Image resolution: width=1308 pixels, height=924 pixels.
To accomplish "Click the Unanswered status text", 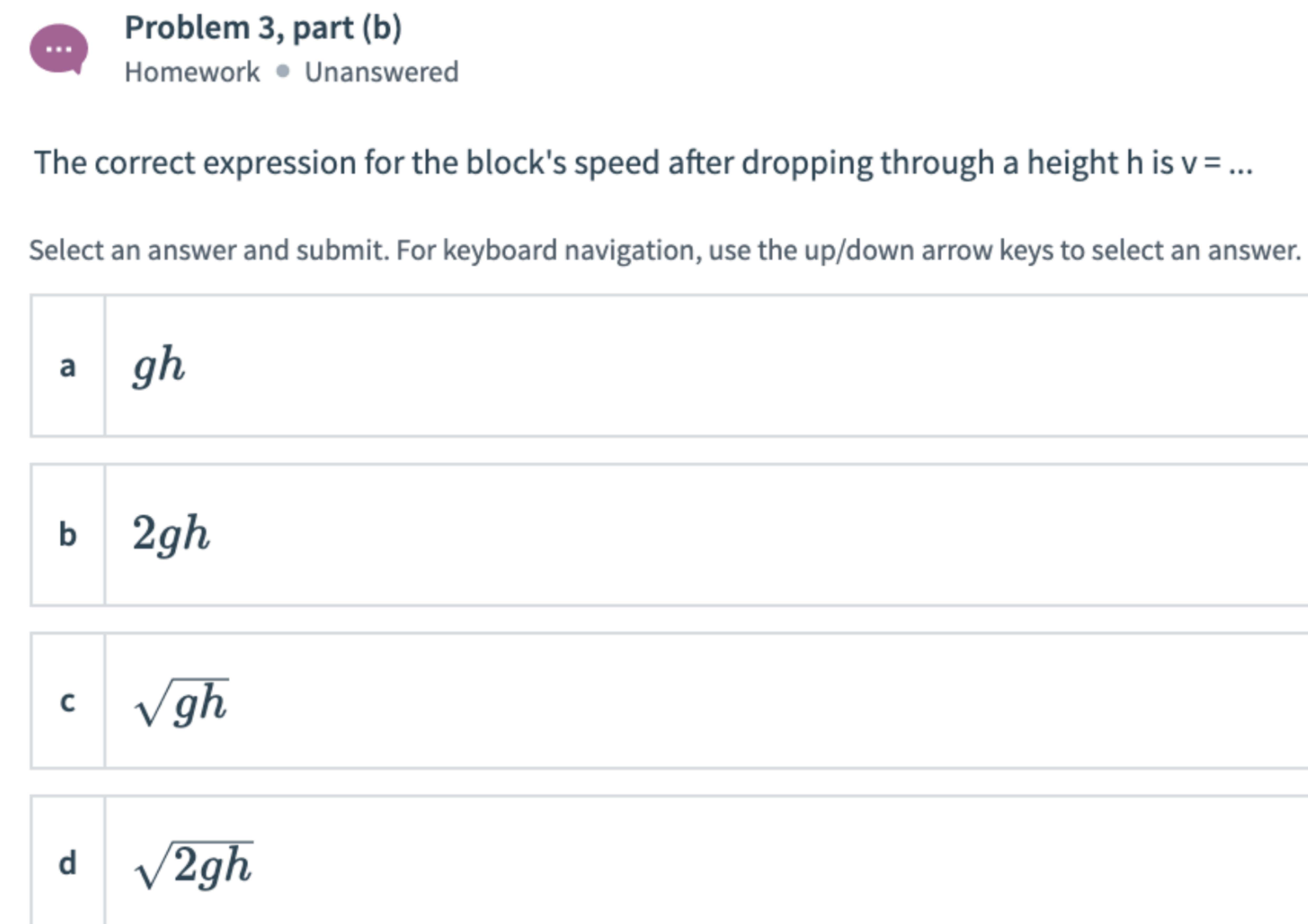I will [382, 72].
